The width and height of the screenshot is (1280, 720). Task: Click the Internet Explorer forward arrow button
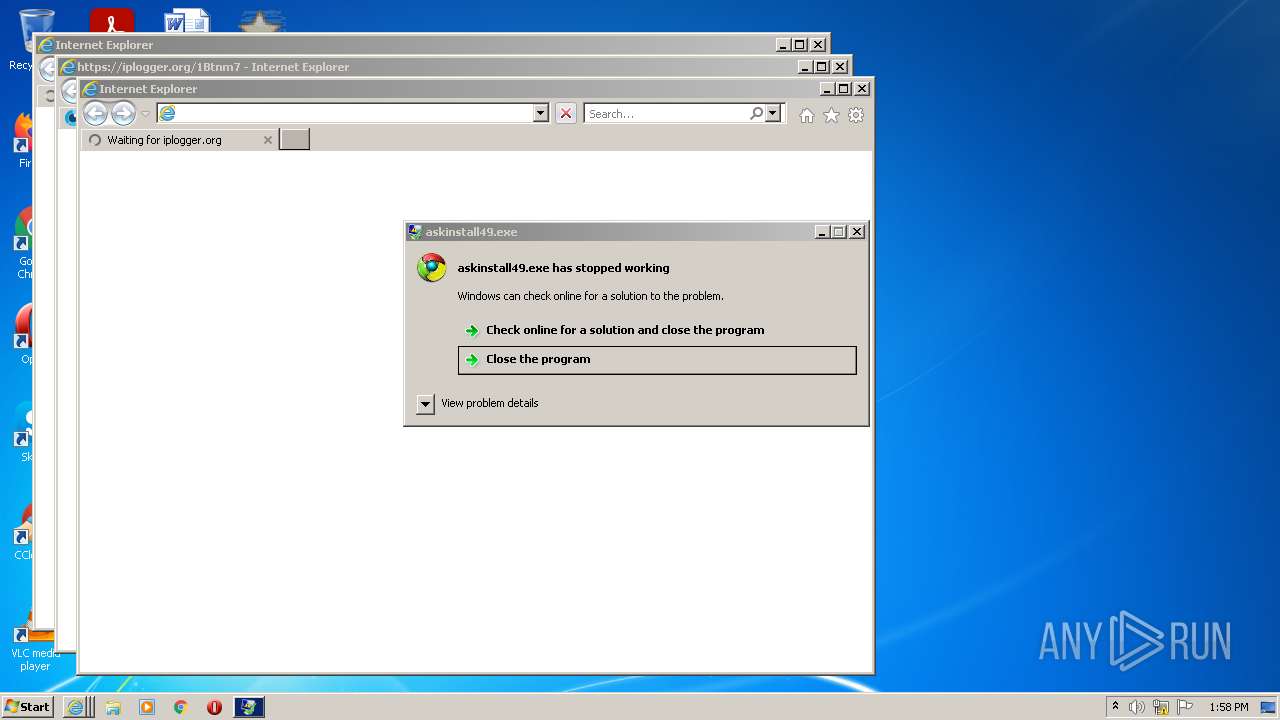click(x=123, y=114)
